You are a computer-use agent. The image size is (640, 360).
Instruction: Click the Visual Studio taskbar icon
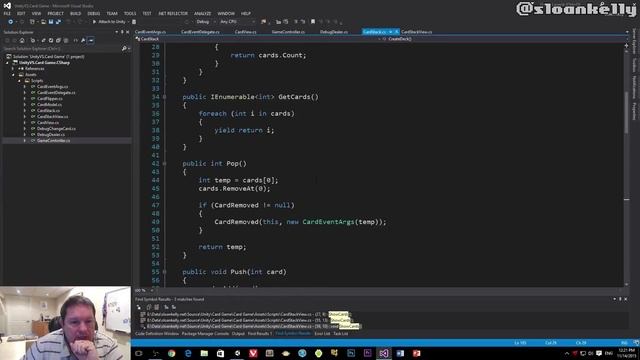tap(384, 353)
